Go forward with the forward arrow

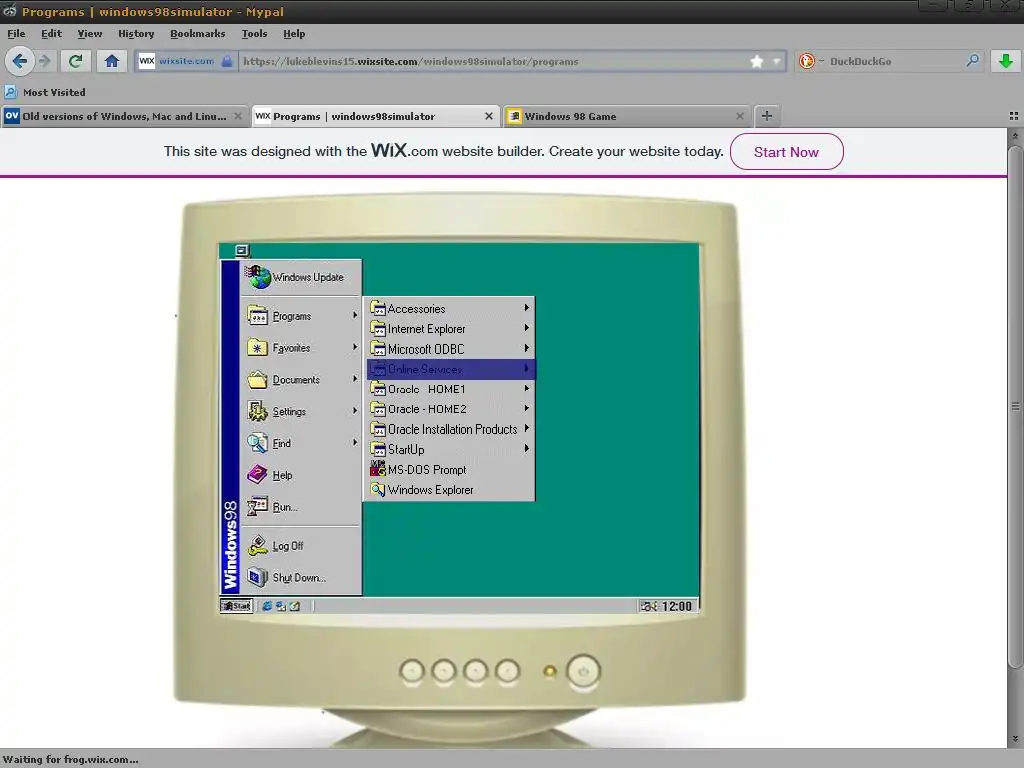(x=44, y=61)
